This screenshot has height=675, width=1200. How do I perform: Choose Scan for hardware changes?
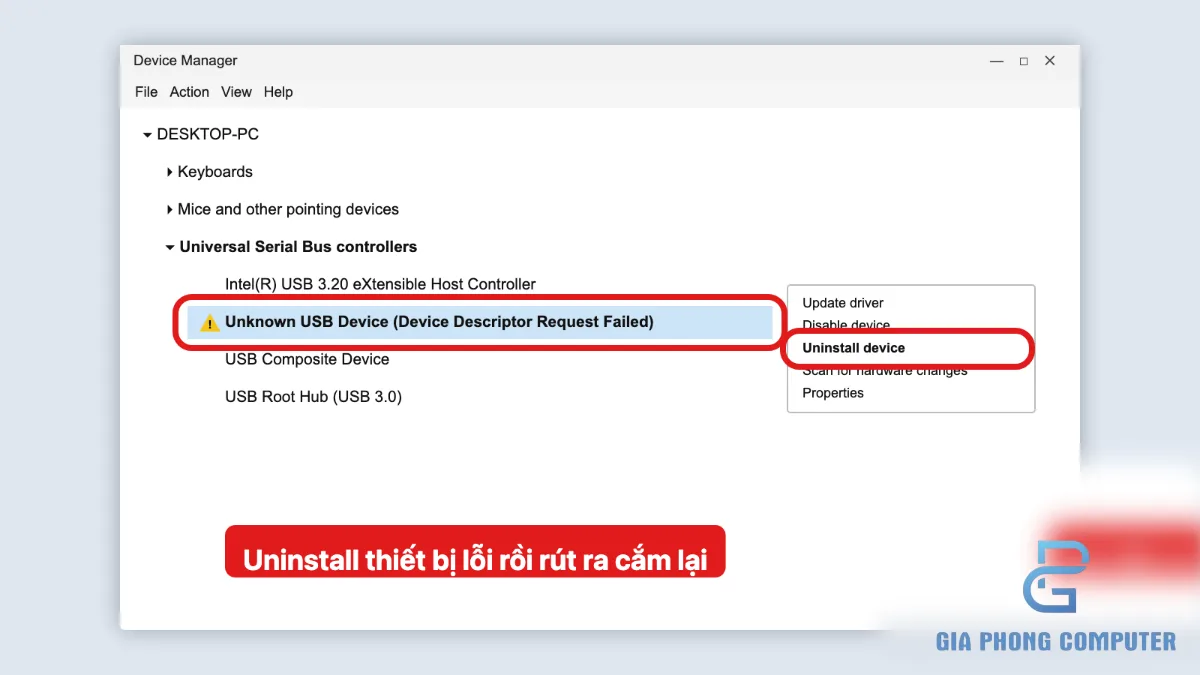click(885, 371)
